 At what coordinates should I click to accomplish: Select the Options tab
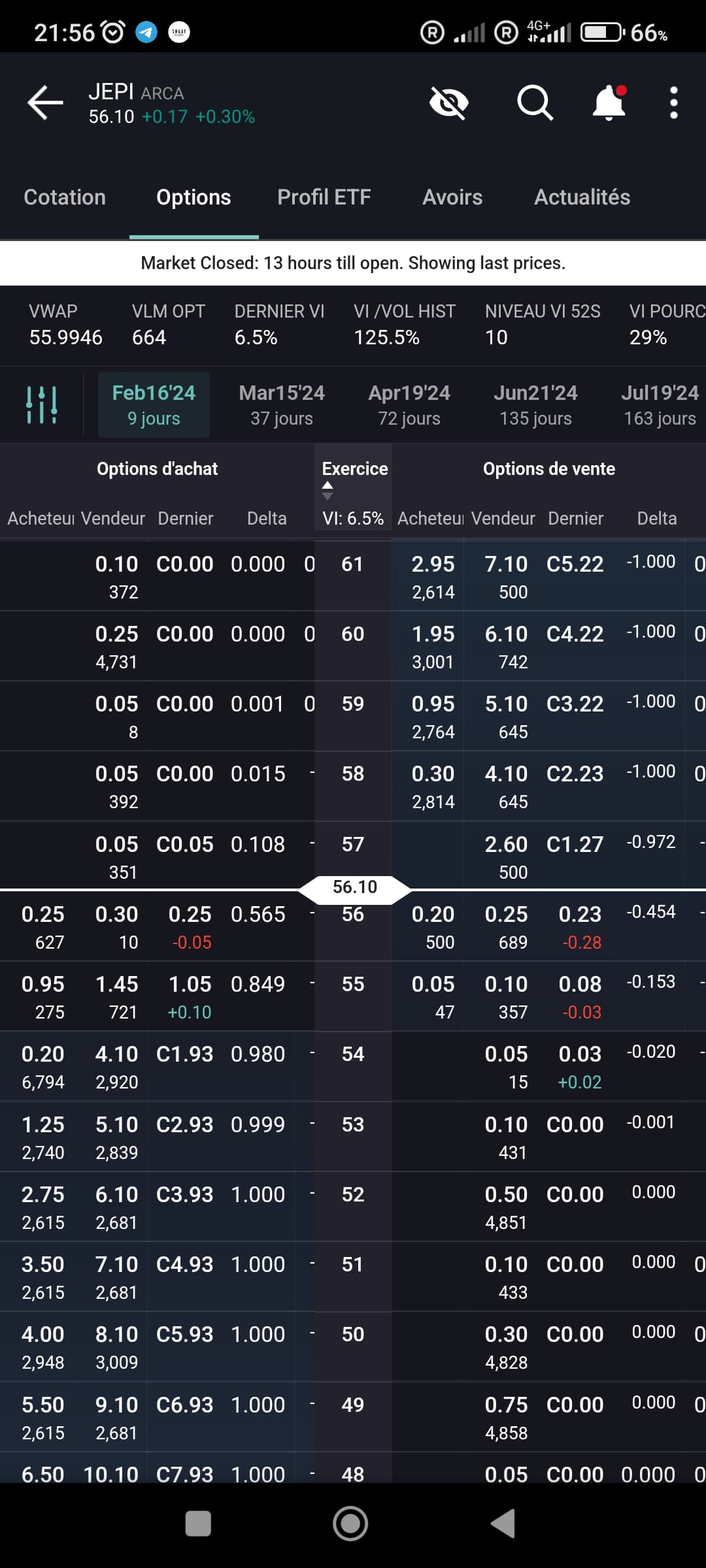193,197
